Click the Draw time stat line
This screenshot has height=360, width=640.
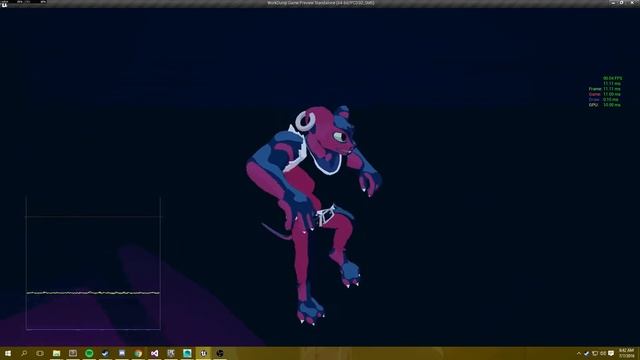pos(604,99)
